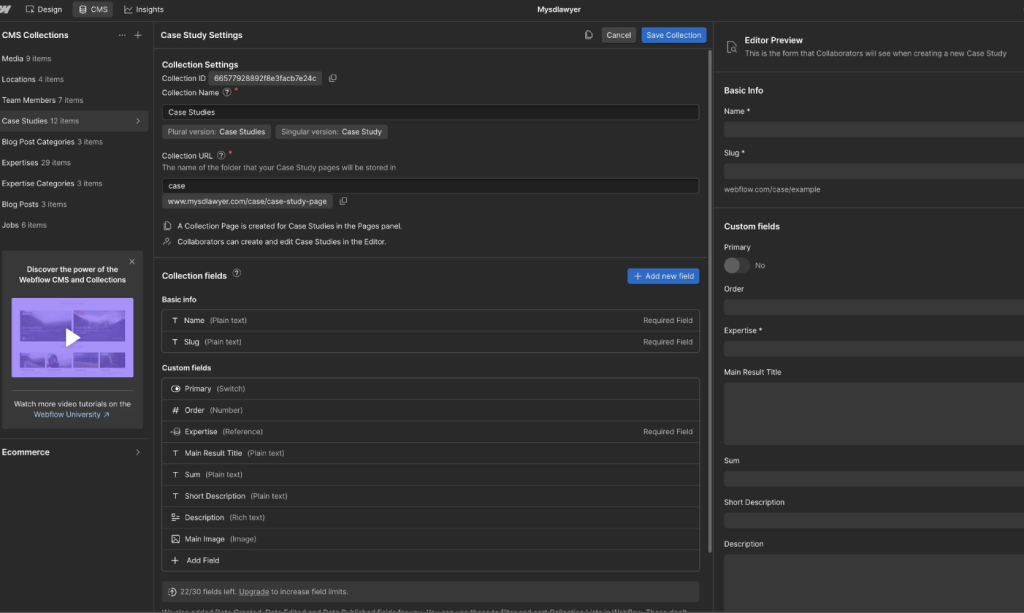This screenshot has height=613, width=1024.
Task: Toggle the Primary switch in preview
Action: point(736,266)
